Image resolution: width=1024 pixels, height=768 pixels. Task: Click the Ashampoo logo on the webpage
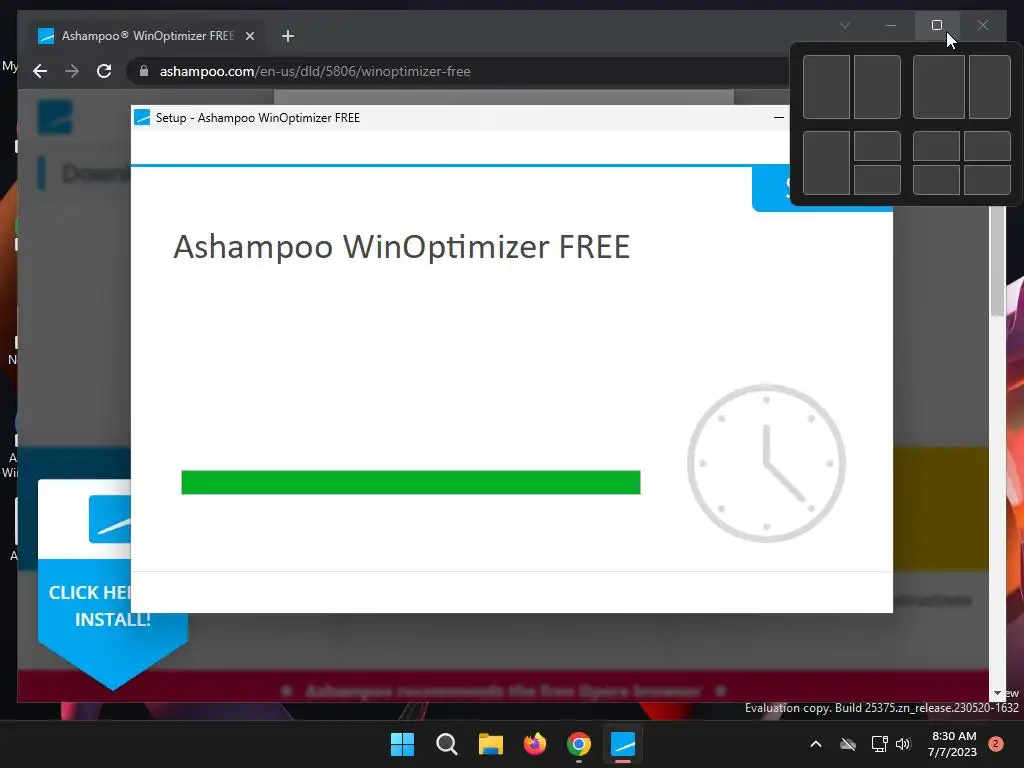pos(55,117)
